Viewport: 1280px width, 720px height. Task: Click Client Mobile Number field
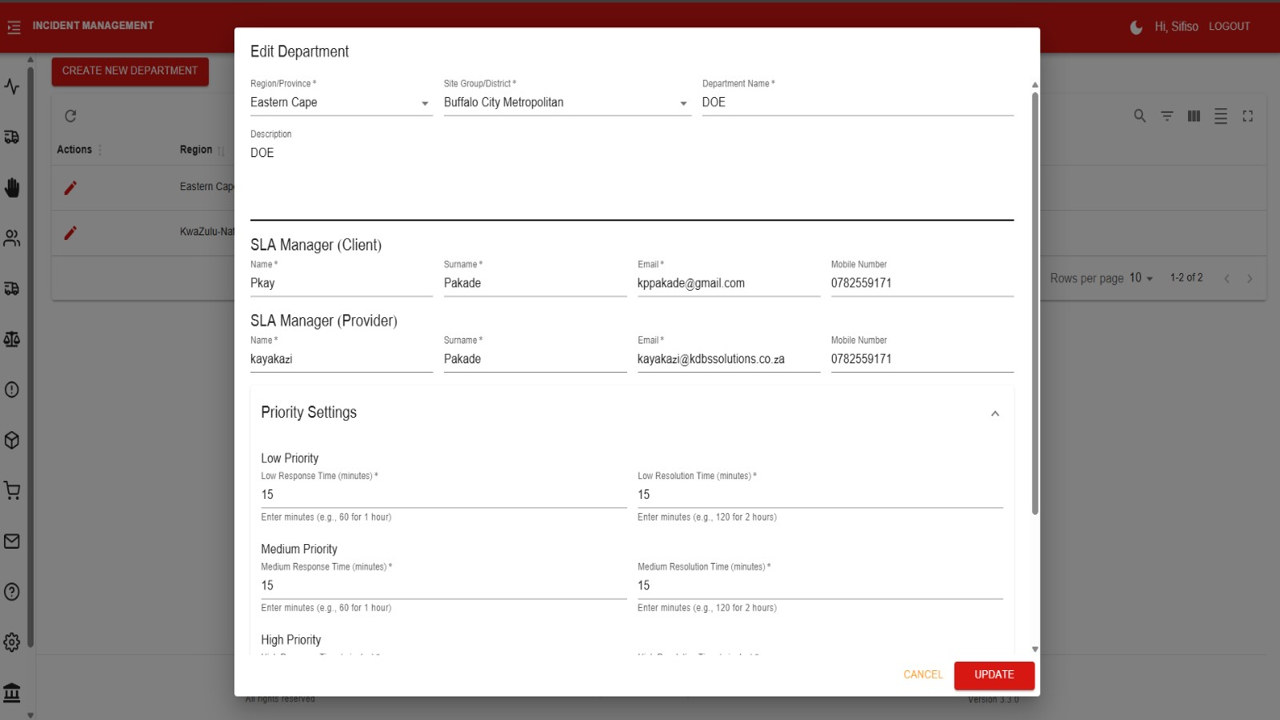pyautogui.click(x=922, y=283)
